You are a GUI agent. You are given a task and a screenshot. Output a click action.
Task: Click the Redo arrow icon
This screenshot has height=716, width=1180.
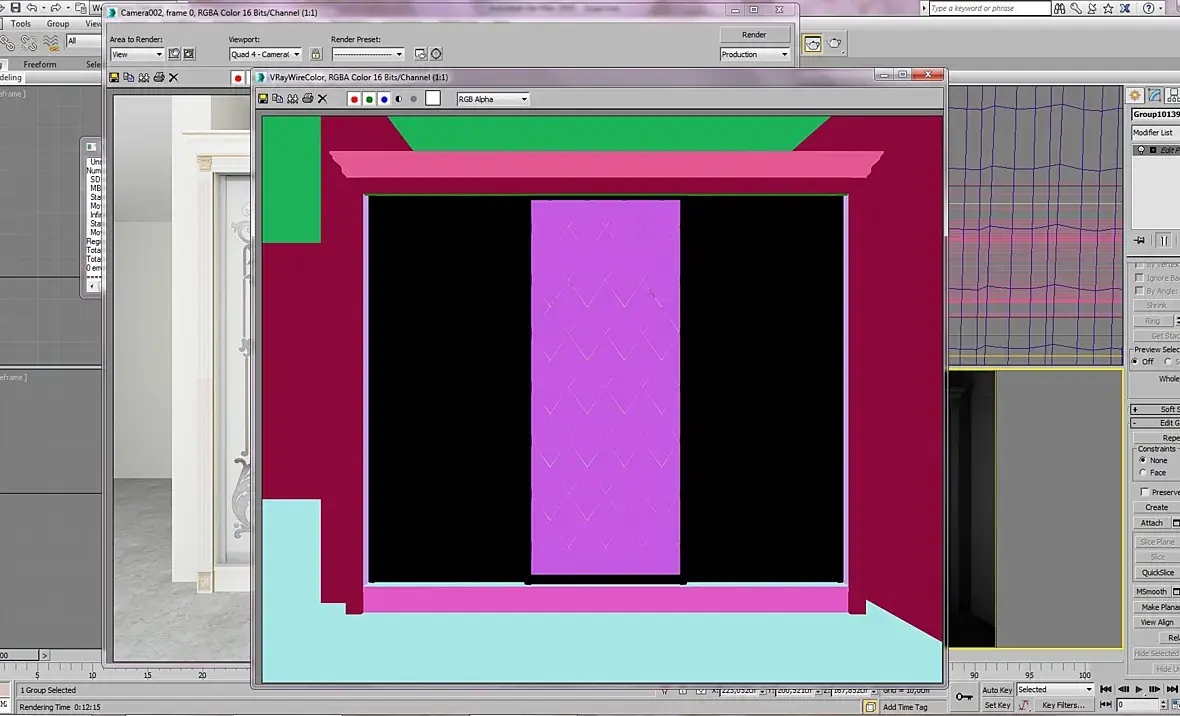pyautogui.click(x=56, y=8)
